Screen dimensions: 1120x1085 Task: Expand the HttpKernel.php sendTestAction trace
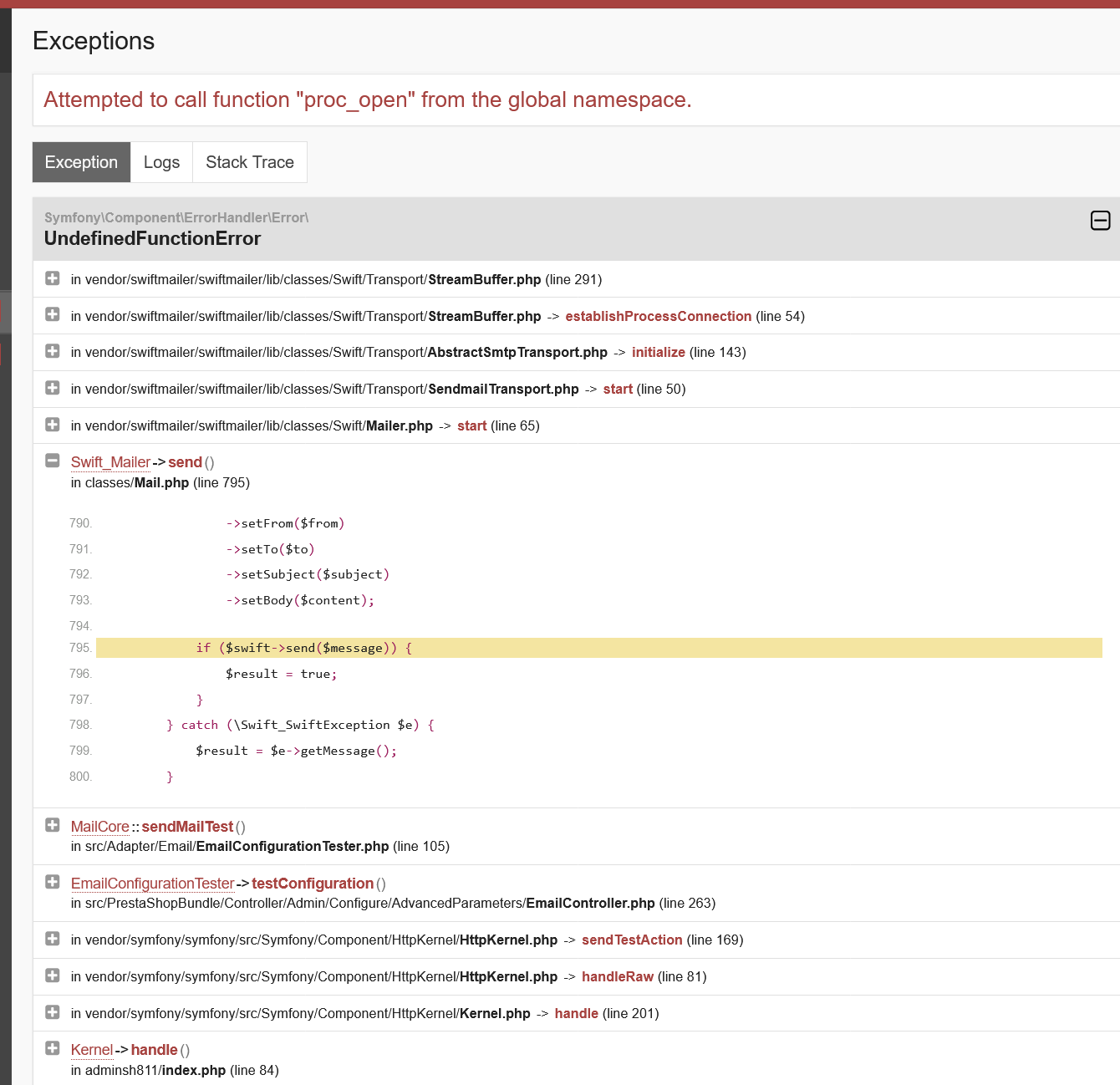click(53, 939)
